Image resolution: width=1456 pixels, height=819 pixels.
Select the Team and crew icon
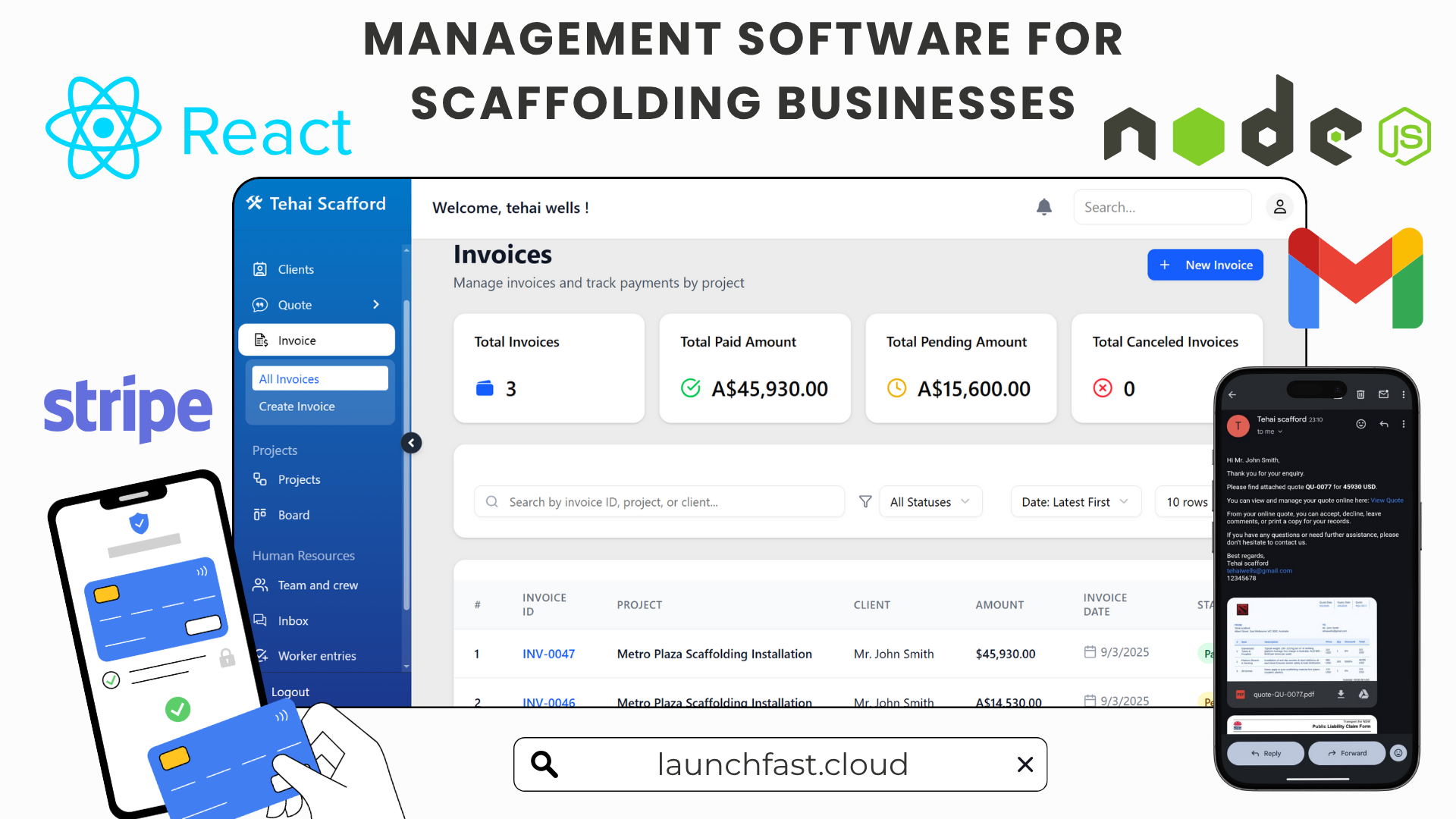pyautogui.click(x=261, y=585)
